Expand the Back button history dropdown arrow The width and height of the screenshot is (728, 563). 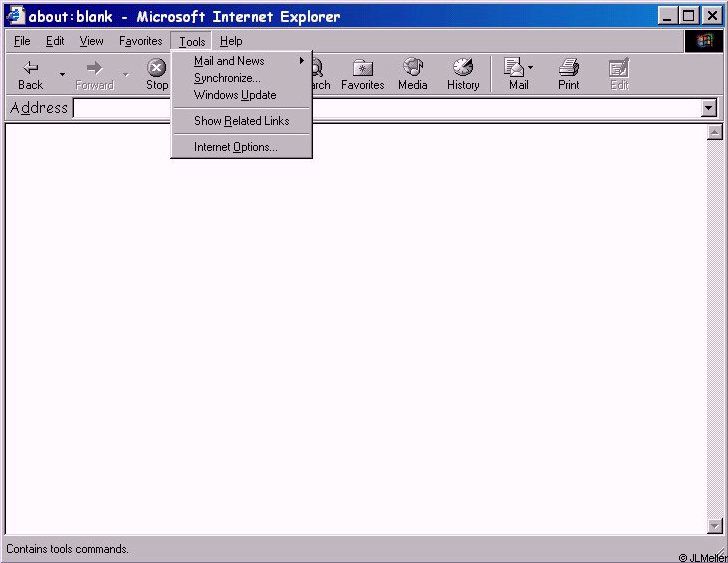62,74
